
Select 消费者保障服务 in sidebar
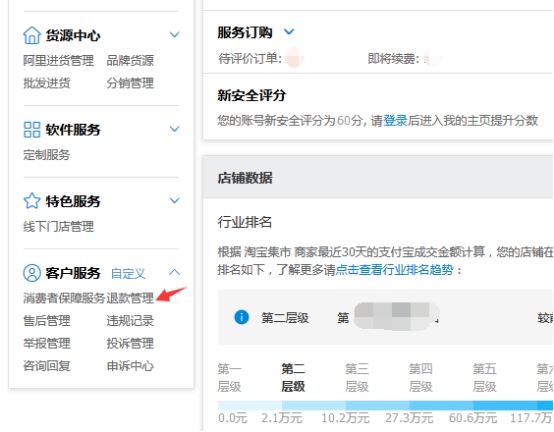pos(64,298)
